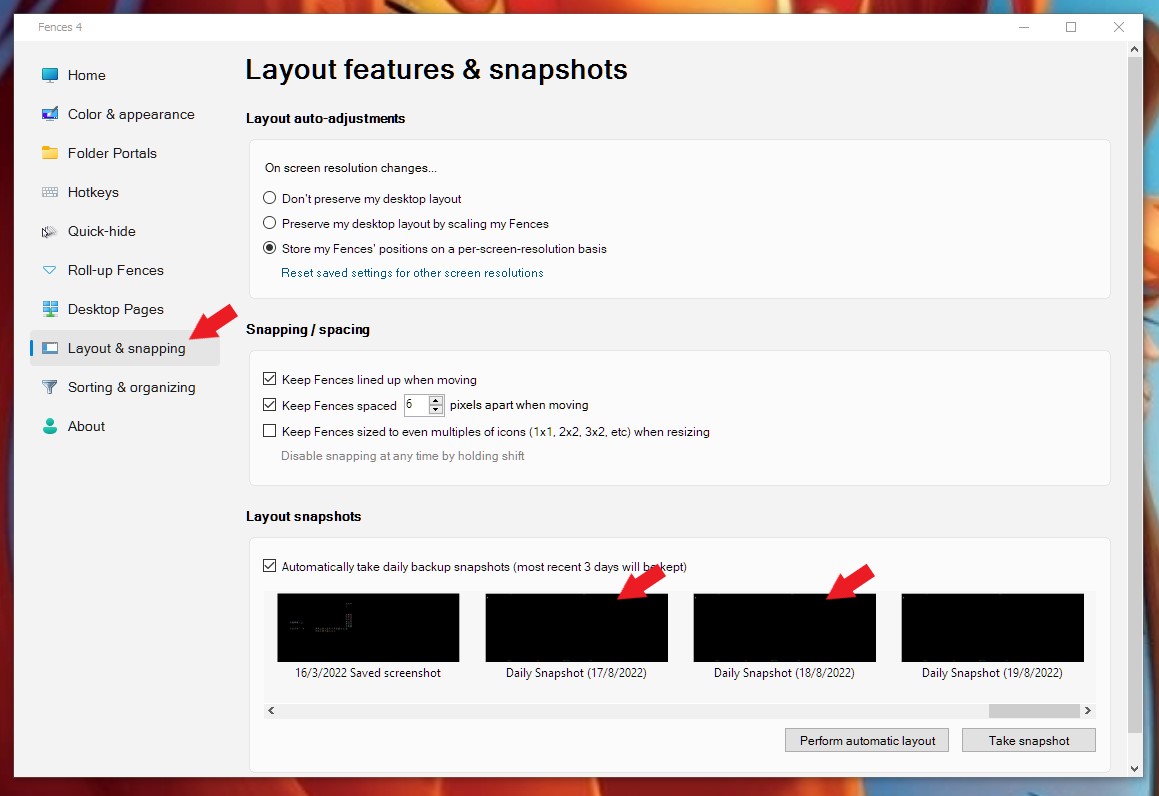The height and width of the screenshot is (796, 1159).
Task: Enable Keep Fences sized to icon multiples
Action: coord(270,431)
